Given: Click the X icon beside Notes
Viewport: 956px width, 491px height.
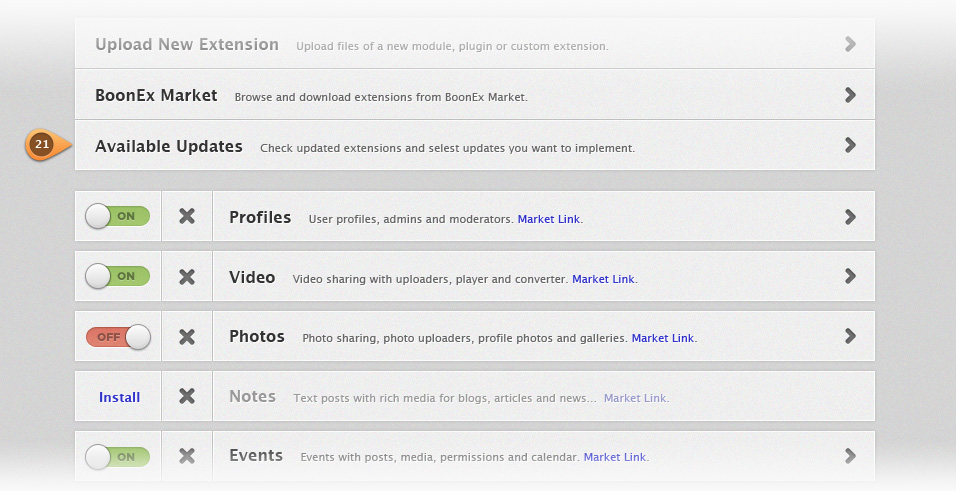Looking at the screenshot, I should (x=187, y=396).
